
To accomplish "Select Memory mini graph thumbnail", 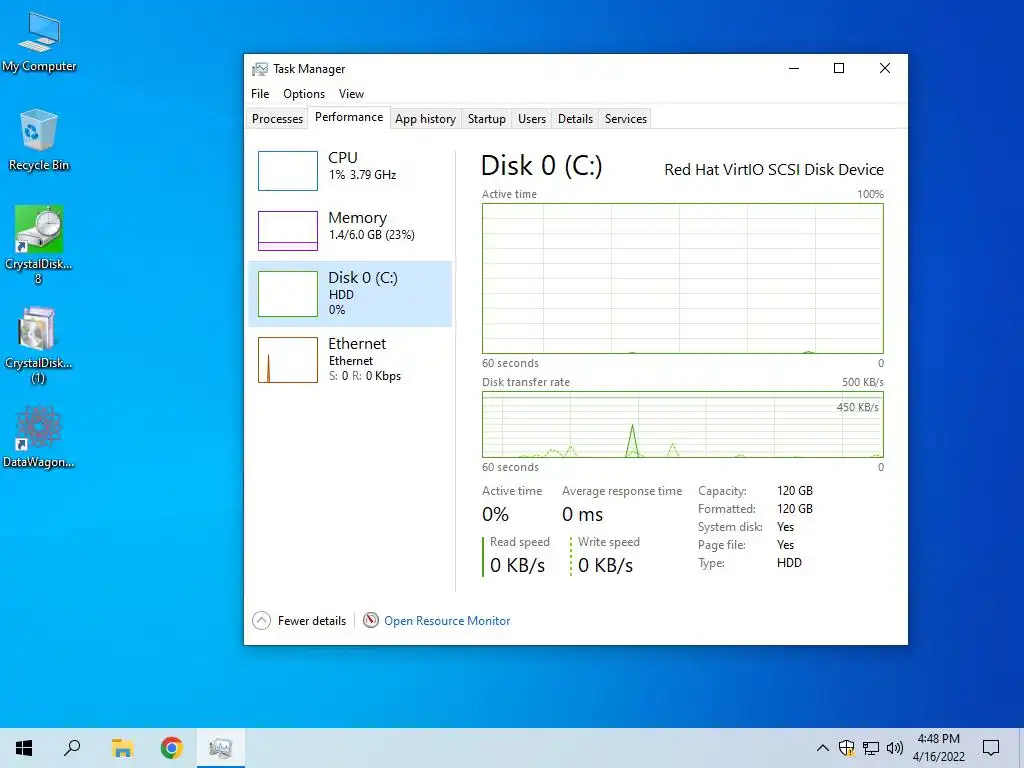I will (288, 231).
